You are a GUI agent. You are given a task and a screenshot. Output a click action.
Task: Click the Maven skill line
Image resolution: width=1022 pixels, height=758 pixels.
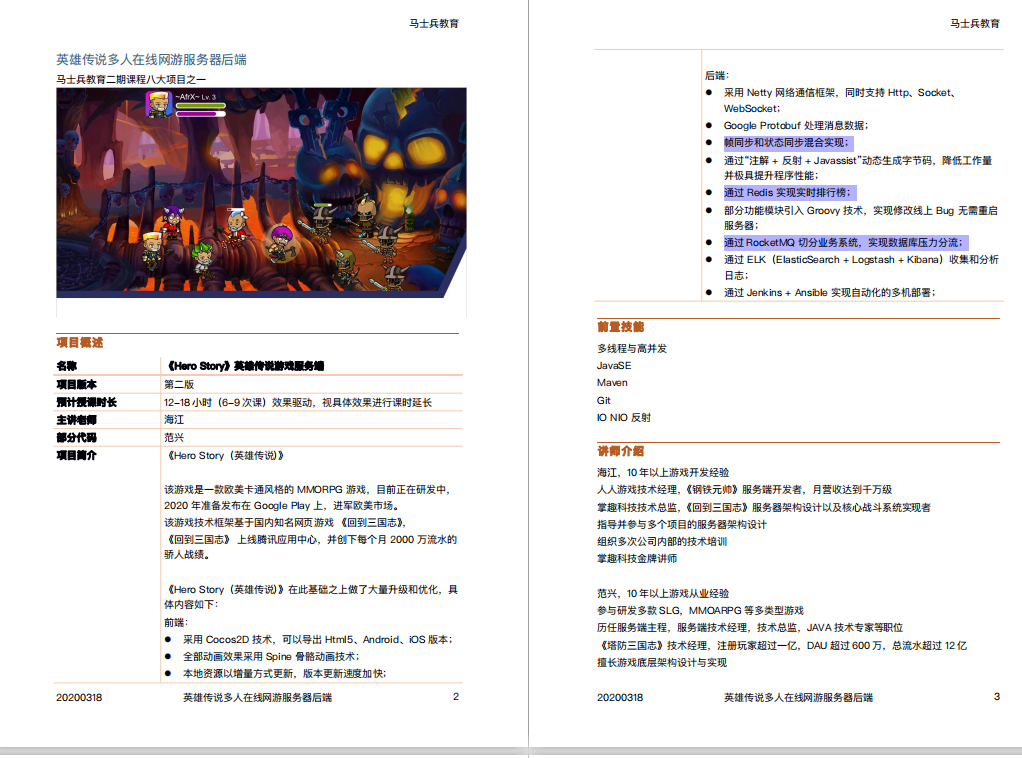(612, 383)
